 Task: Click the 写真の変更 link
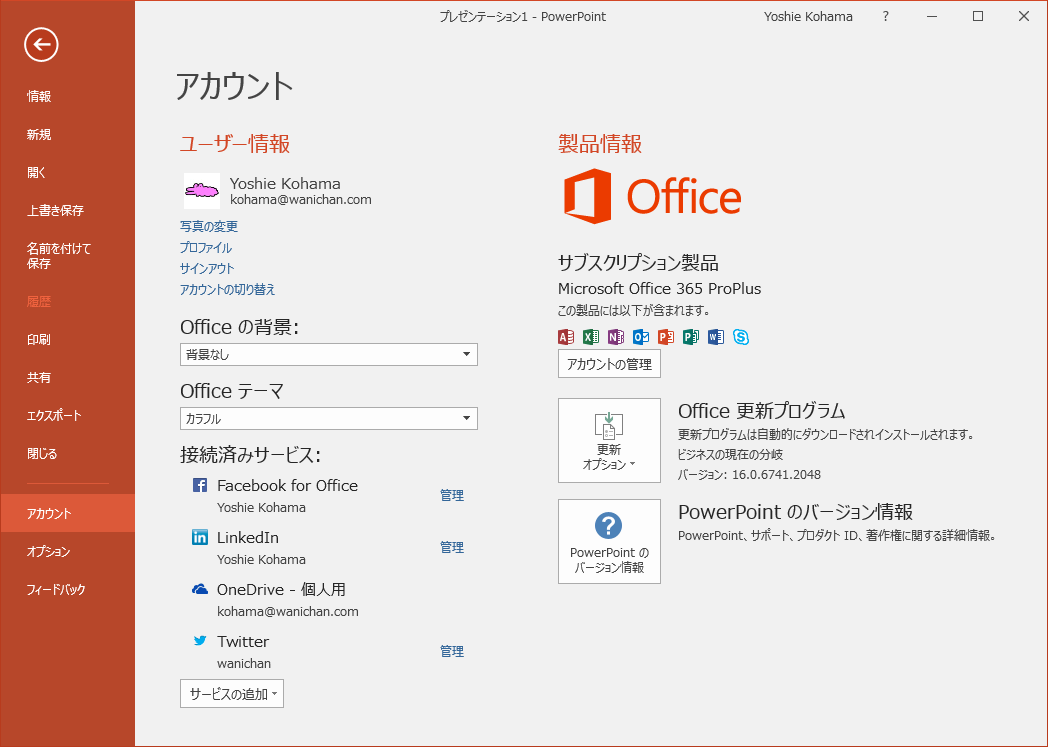tap(209, 227)
